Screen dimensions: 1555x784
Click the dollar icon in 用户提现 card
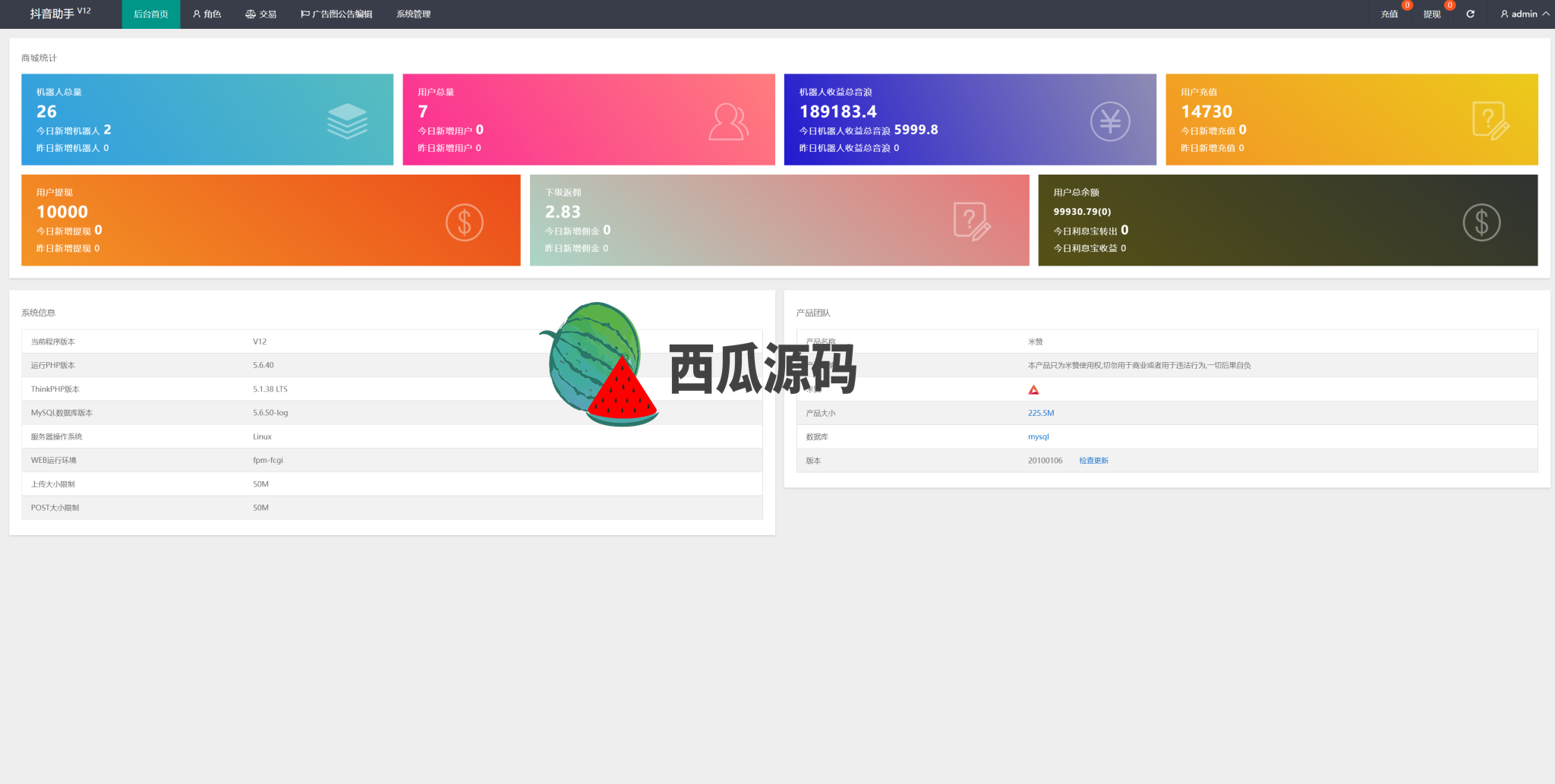tap(465, 222)
